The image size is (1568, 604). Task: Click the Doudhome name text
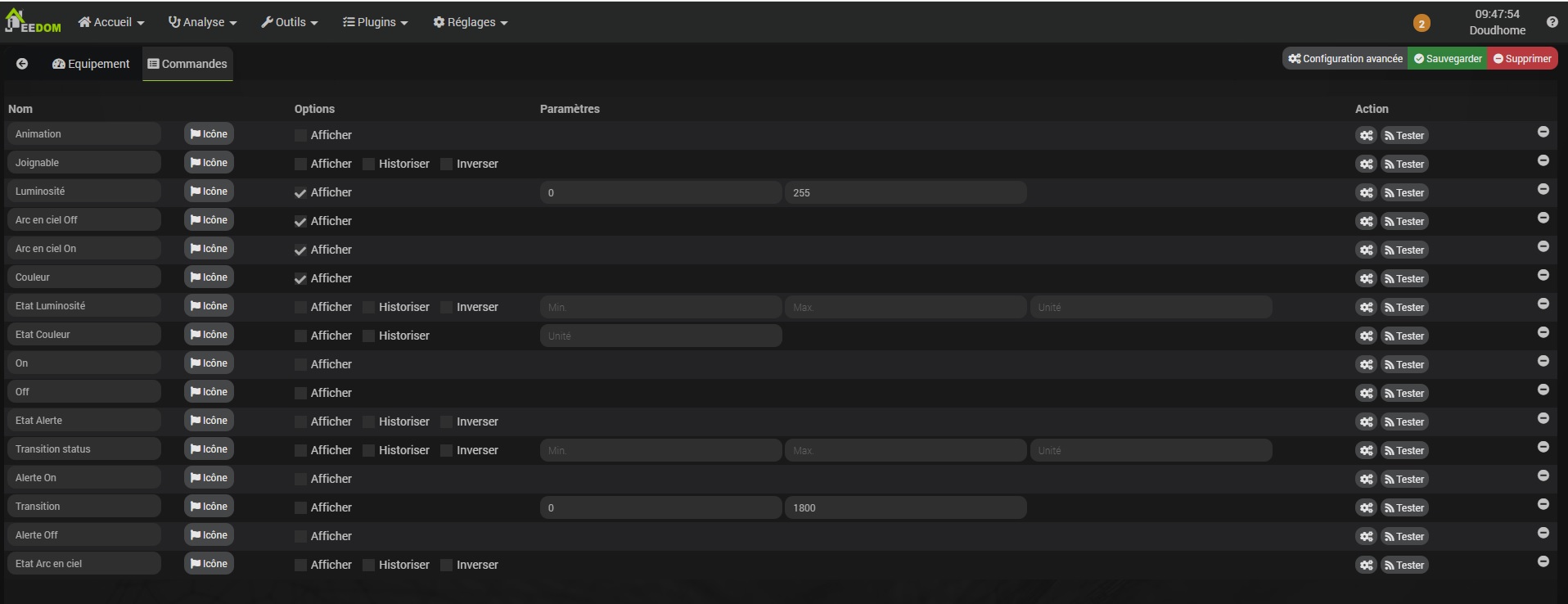tap(1497, 30)
